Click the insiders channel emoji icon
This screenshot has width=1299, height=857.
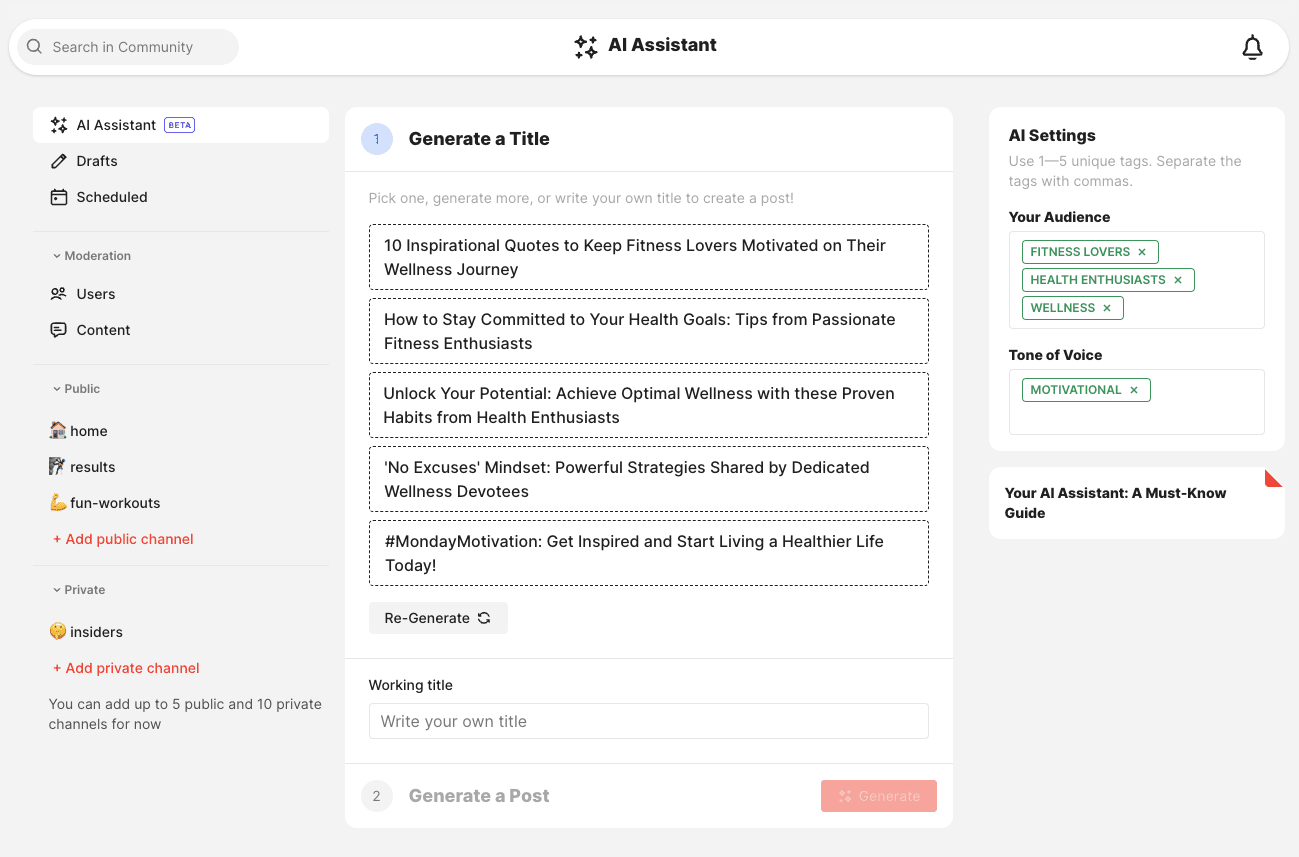click(x=57, y=631)
